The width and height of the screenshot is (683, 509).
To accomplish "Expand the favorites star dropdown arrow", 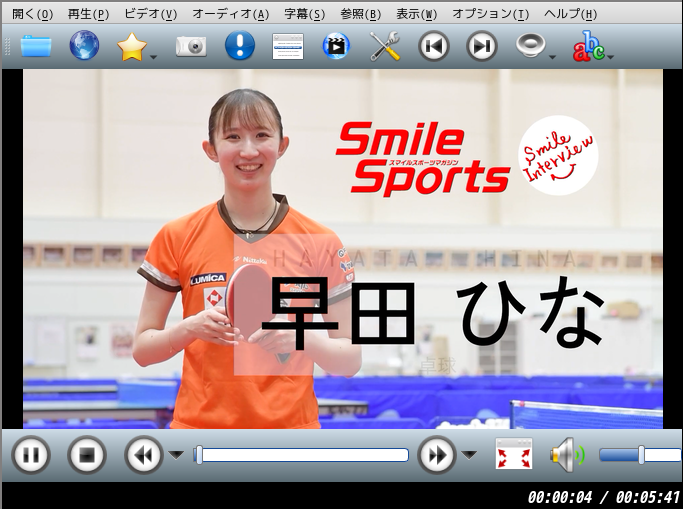I will [153, 57].
